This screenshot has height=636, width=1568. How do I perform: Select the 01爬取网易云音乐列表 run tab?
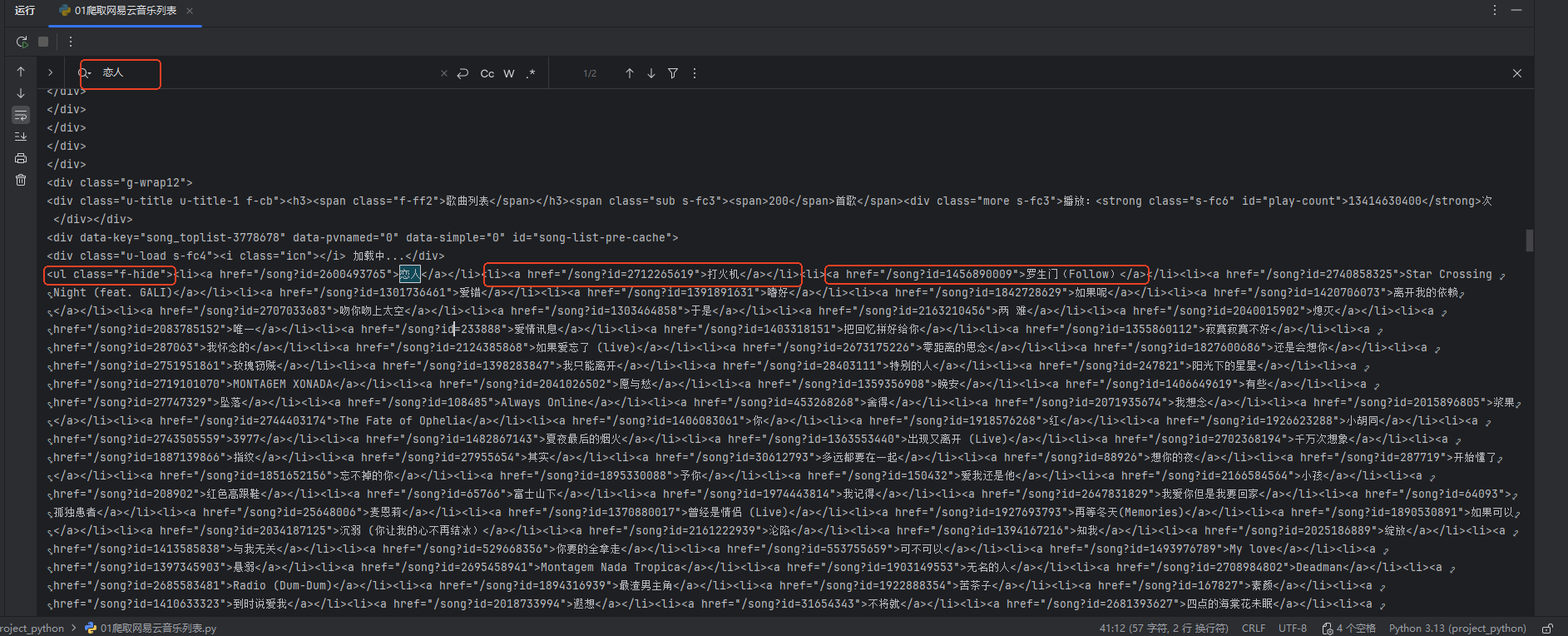(x=126, y=11)
